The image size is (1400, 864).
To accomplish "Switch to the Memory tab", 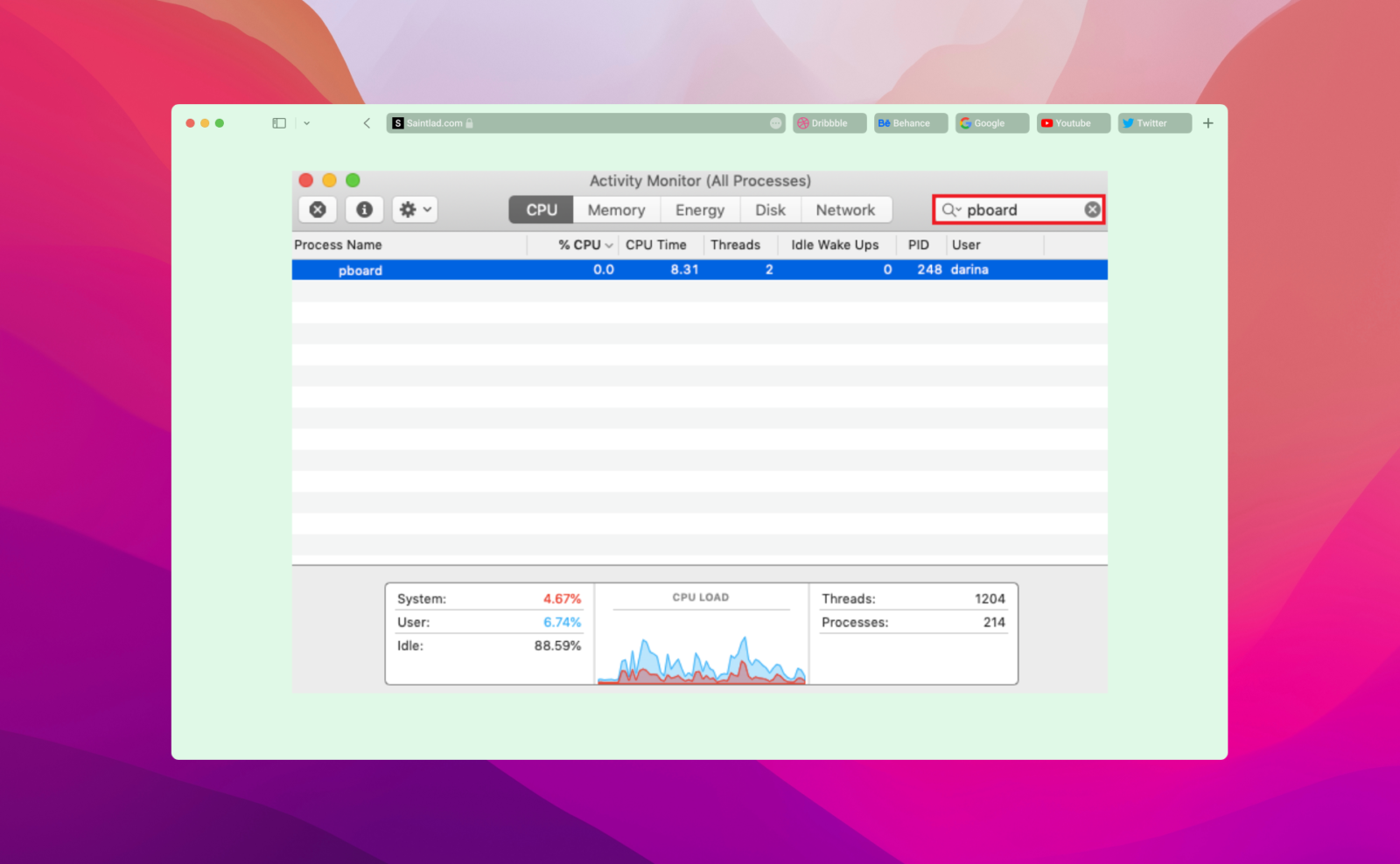I will pos(615,209).
